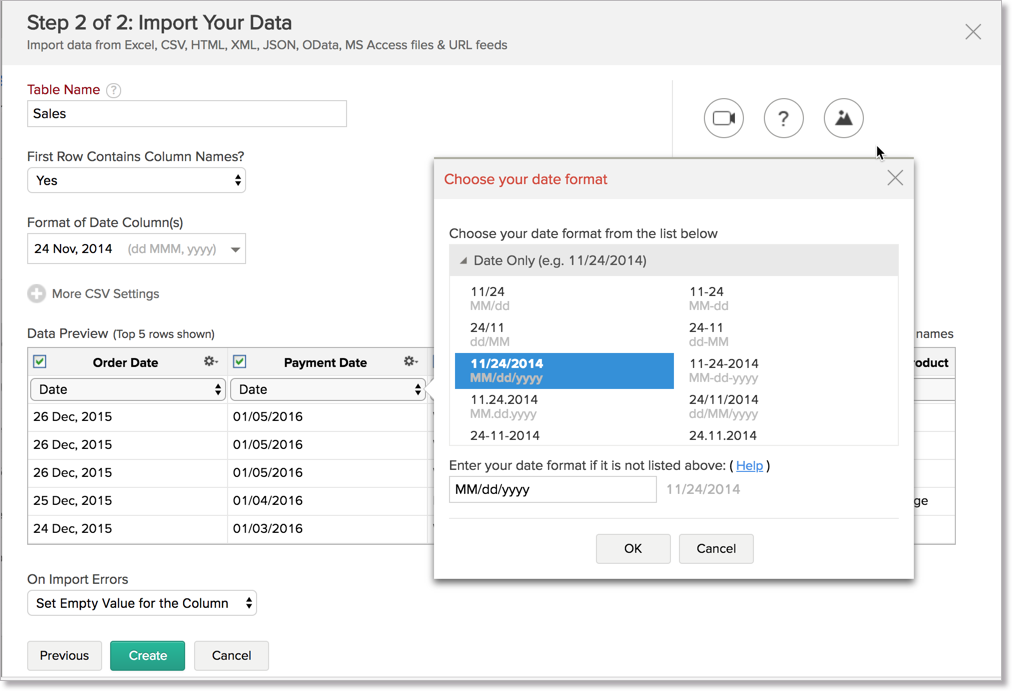Click Cancel at the bottom of the import dialog

coord(231,656)
